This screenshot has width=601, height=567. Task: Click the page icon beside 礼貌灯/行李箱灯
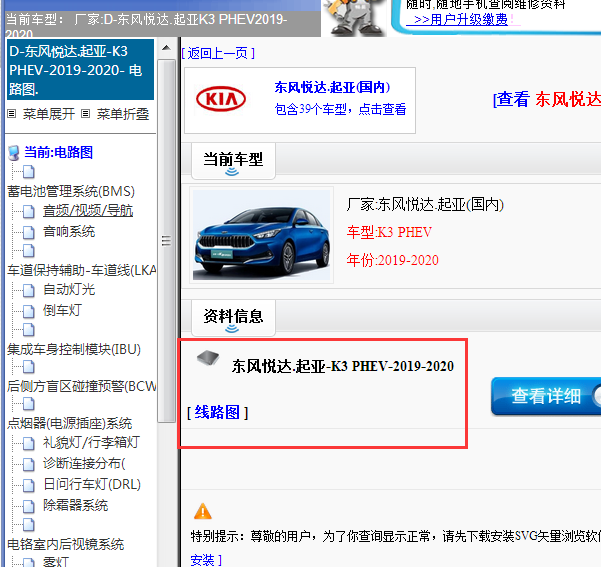point(29,443)
